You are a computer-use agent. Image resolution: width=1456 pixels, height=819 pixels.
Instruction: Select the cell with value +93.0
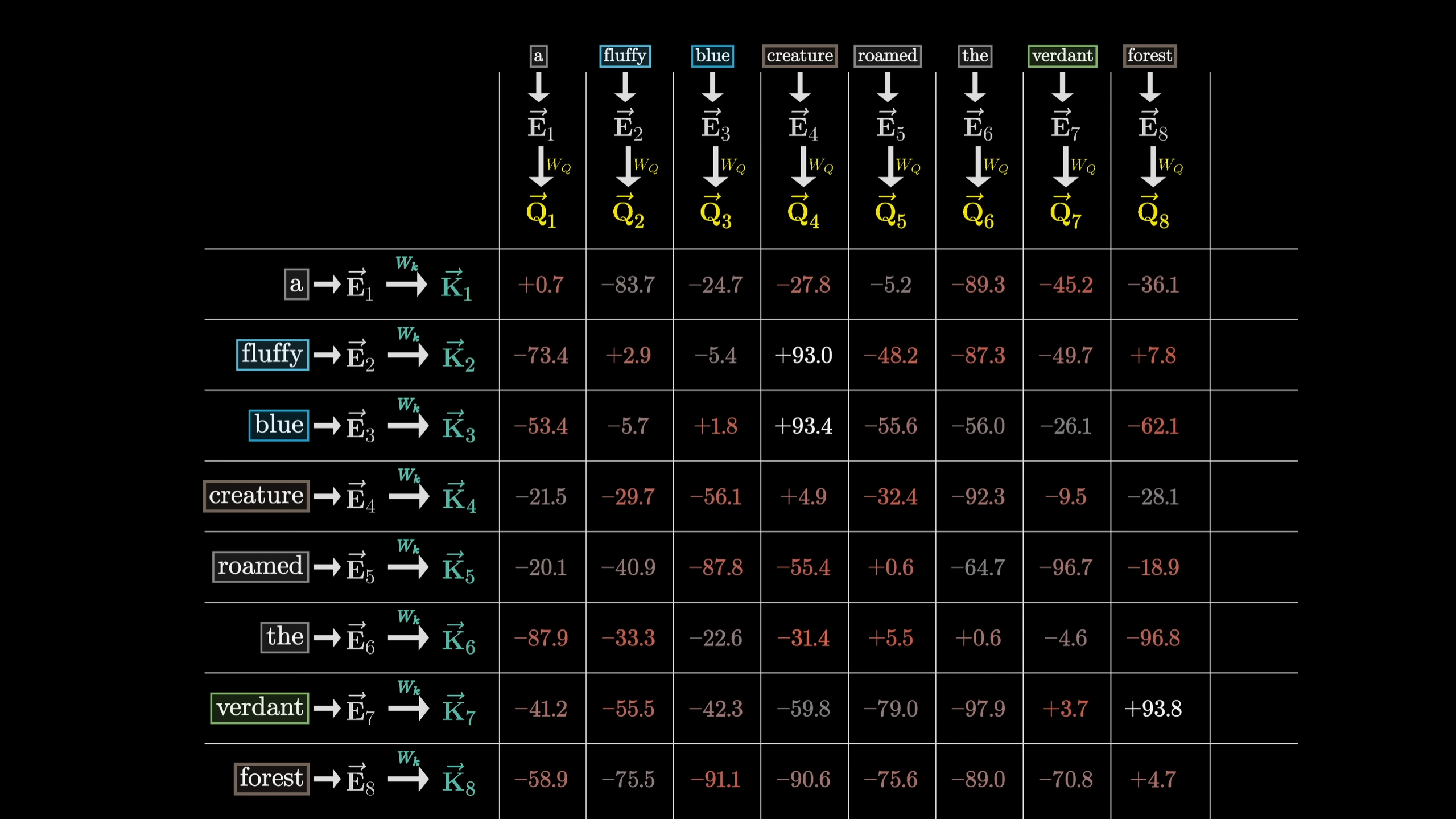click(803, 355)
